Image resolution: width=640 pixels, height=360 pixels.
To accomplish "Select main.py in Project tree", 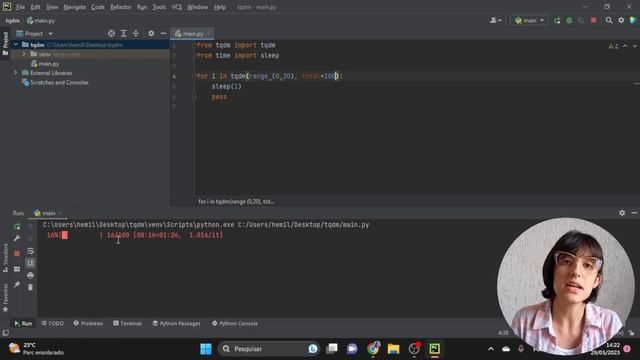I will [x=45, y=64].
